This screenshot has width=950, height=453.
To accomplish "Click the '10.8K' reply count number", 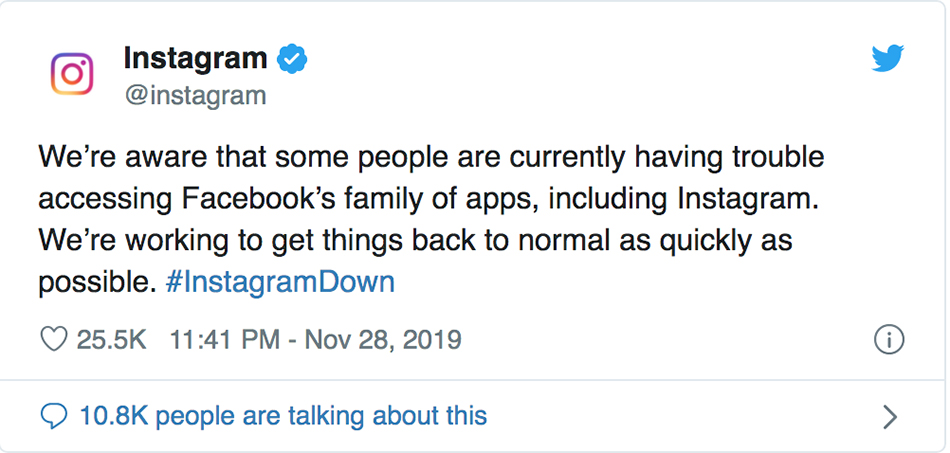I will point(114,416).
